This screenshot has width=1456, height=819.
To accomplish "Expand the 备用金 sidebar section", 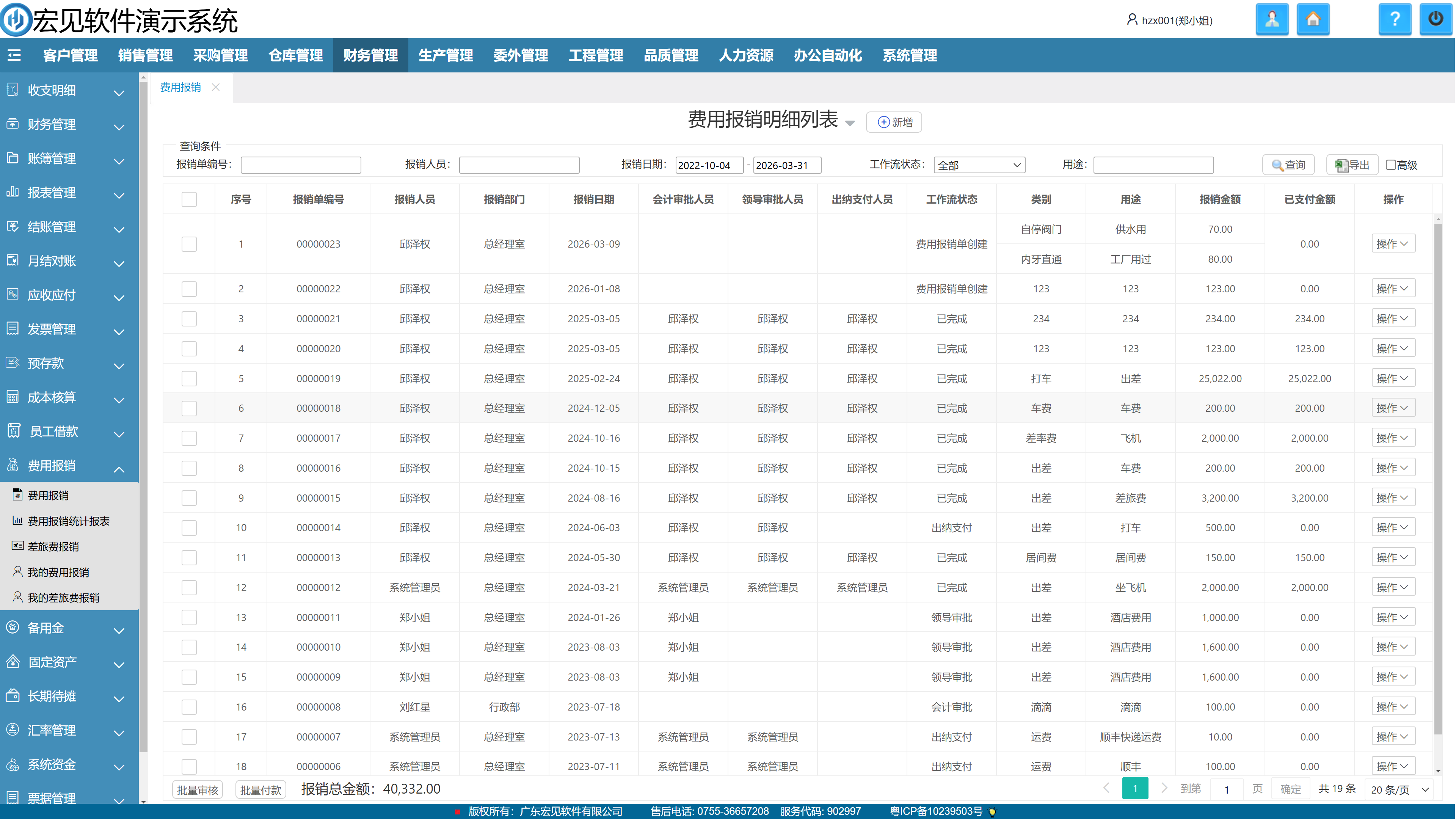I will point(68,628).
